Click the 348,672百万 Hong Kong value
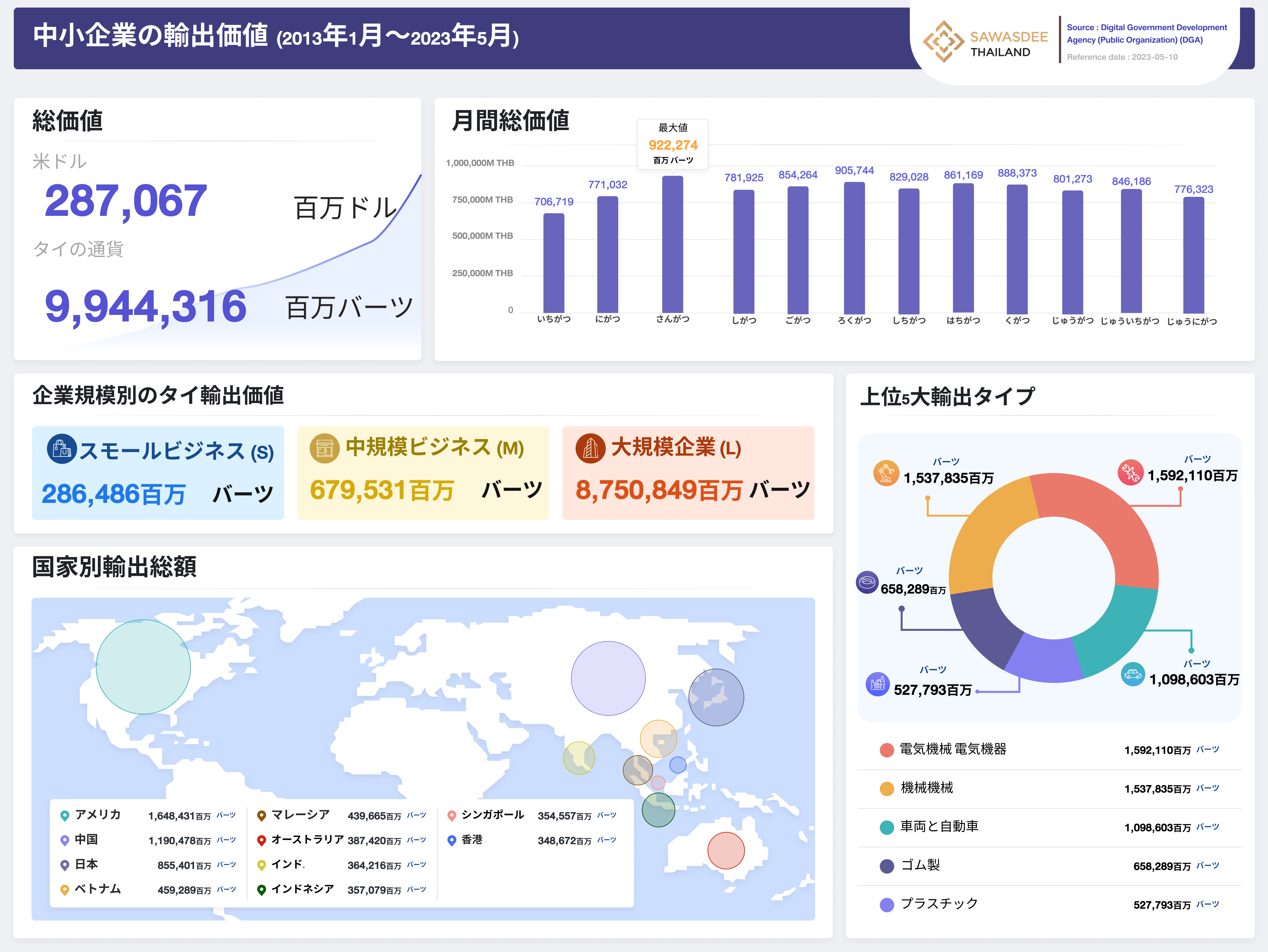Viewport: 1268px width, 952px height. pos(565,841)
